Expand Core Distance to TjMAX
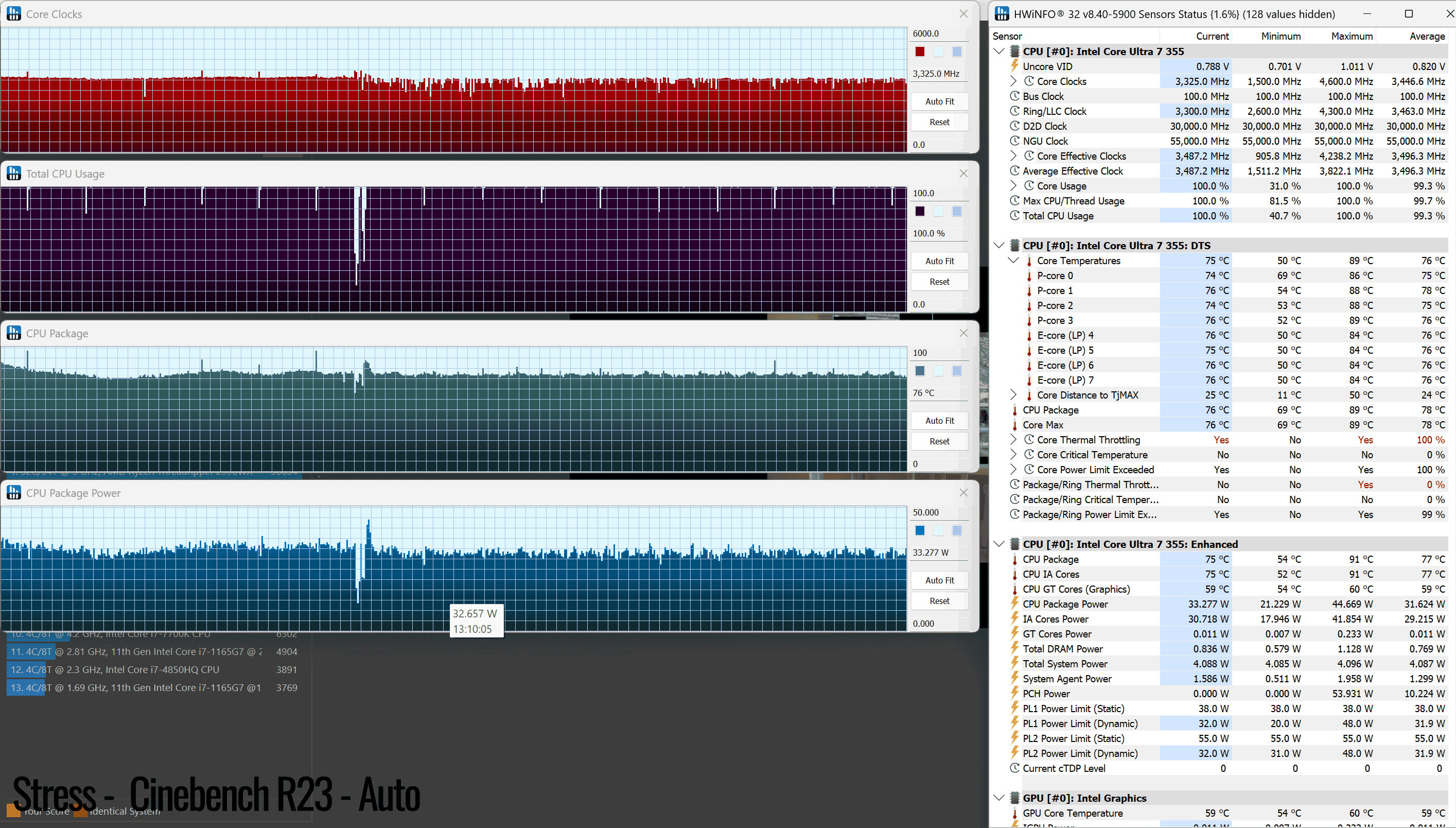 (1013, 394)
